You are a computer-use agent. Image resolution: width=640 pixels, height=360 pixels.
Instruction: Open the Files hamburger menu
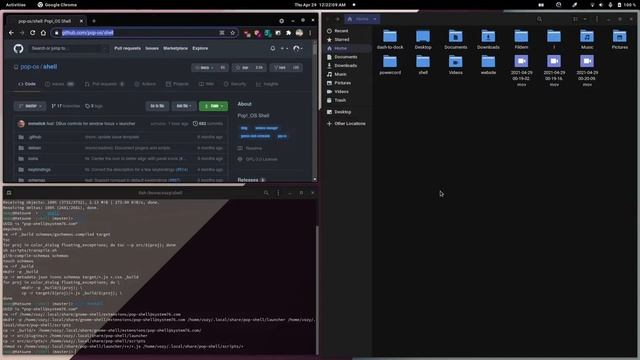click(597, 19)
